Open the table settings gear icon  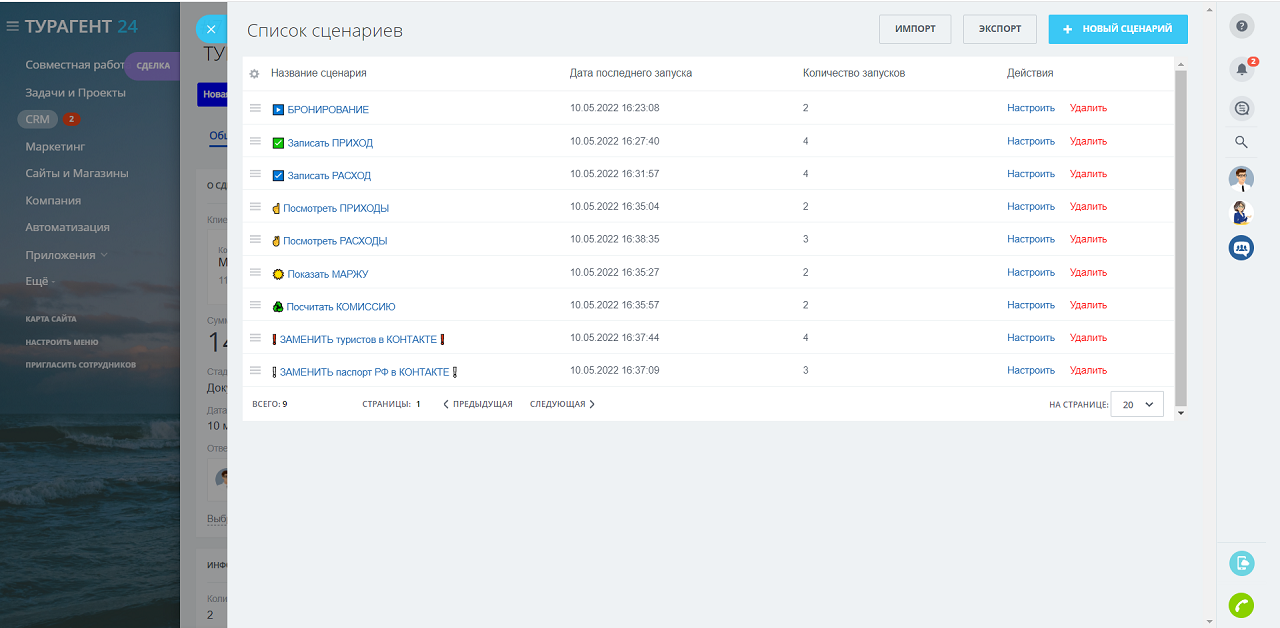pyautogui.click(x=254, y=74)
